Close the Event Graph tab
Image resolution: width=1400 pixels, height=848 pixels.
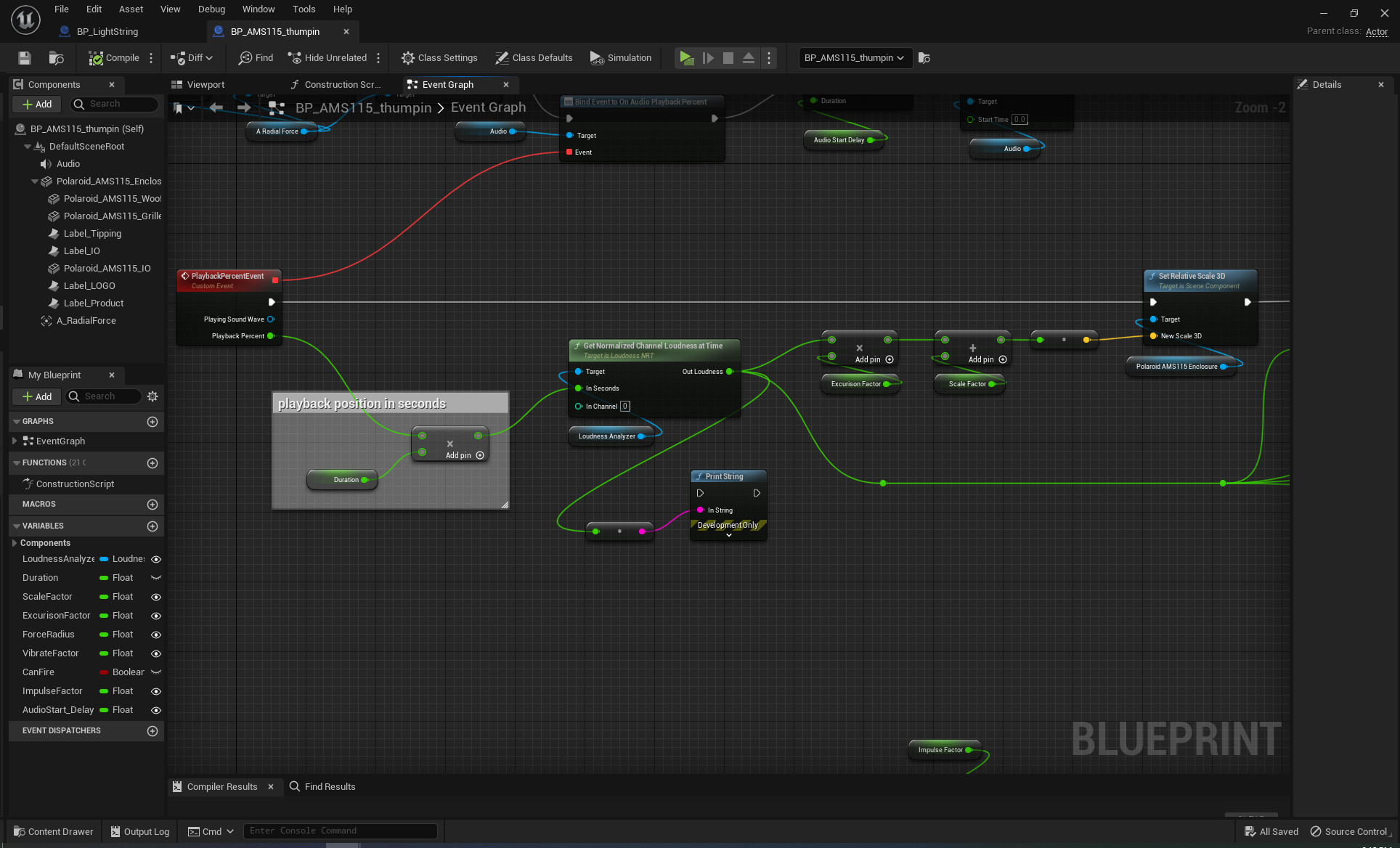pos(506,85)
